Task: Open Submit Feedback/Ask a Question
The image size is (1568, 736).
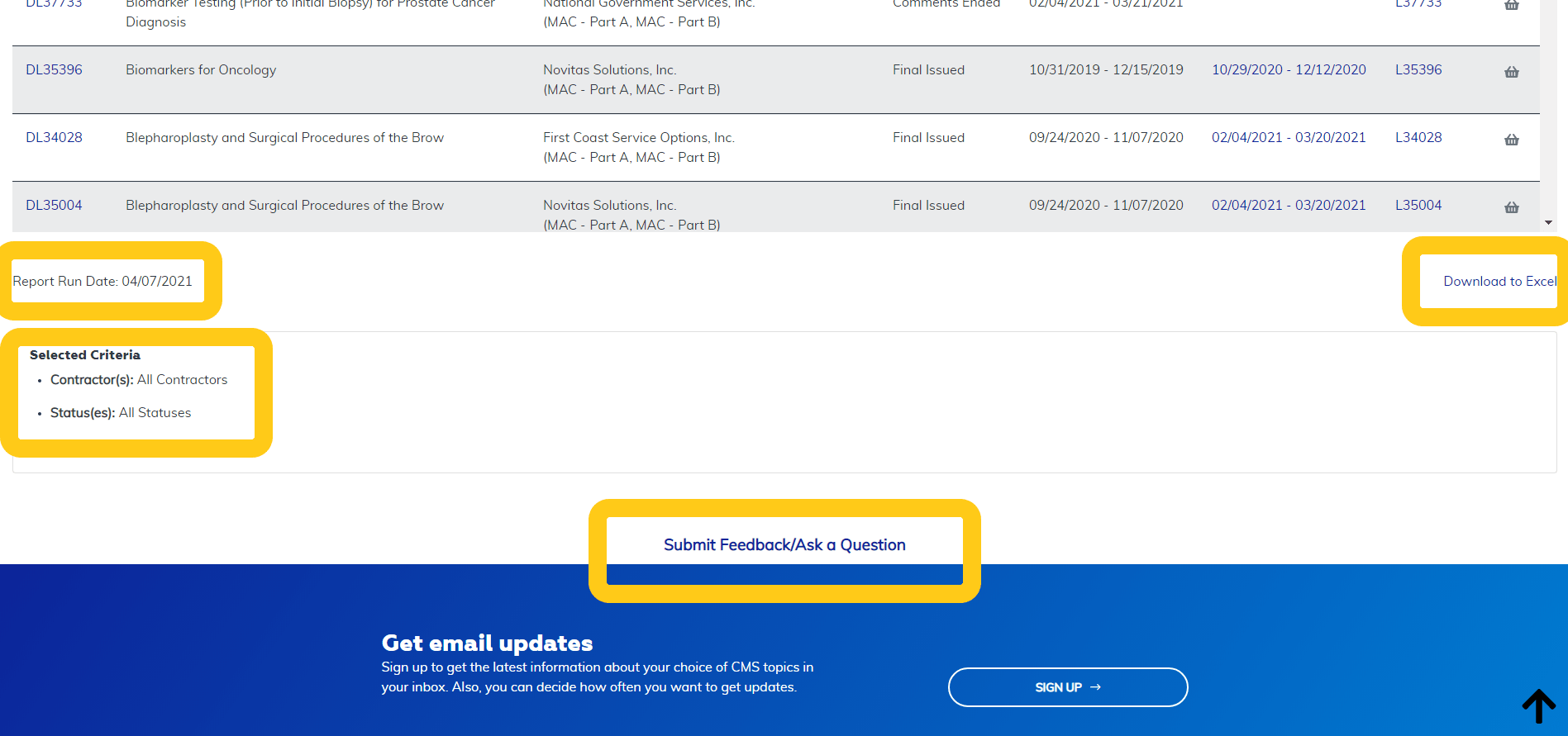Action: [784, 545]
